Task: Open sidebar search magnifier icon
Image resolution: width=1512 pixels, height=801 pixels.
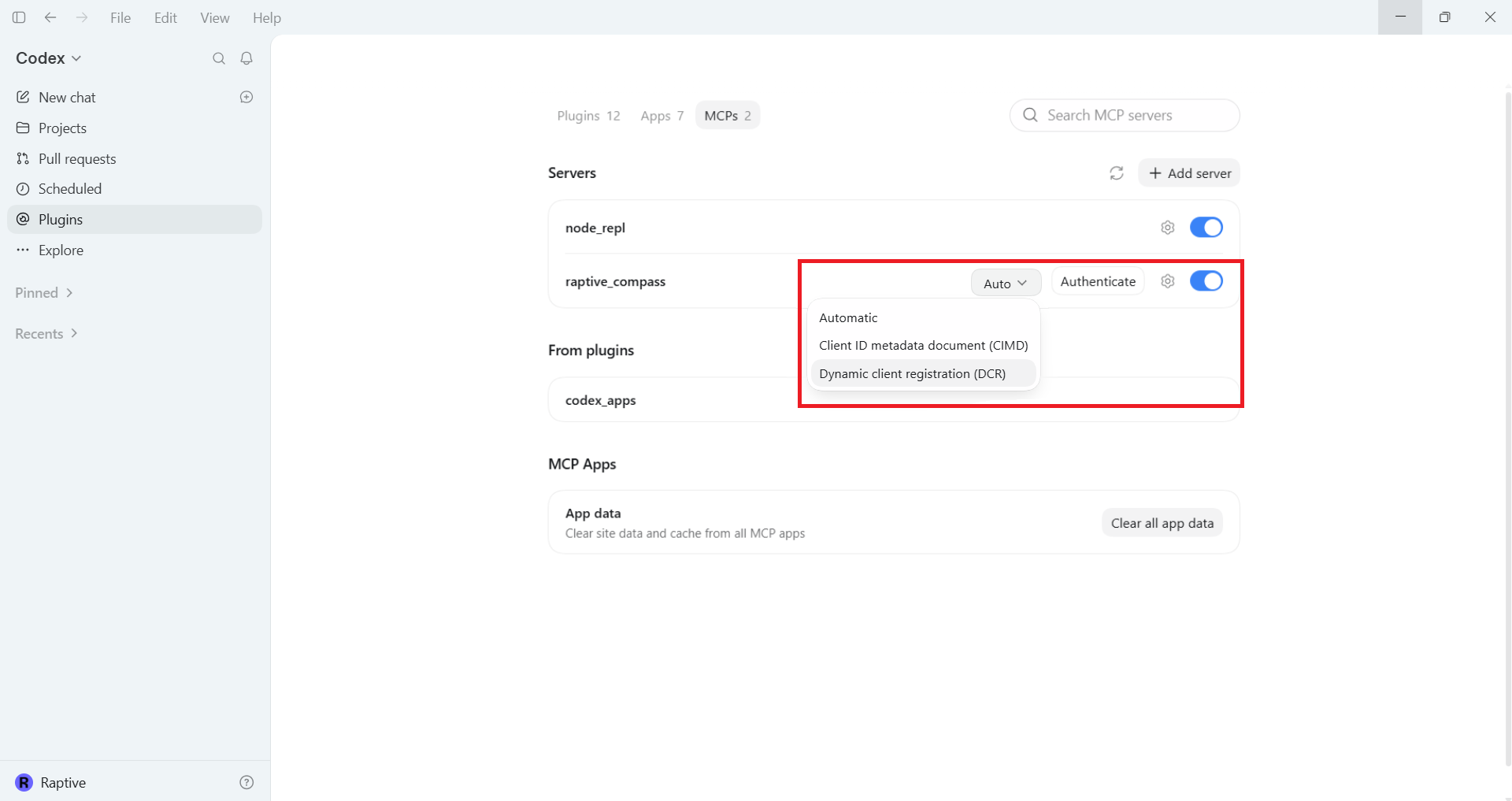Action: (x=219, y=58)
